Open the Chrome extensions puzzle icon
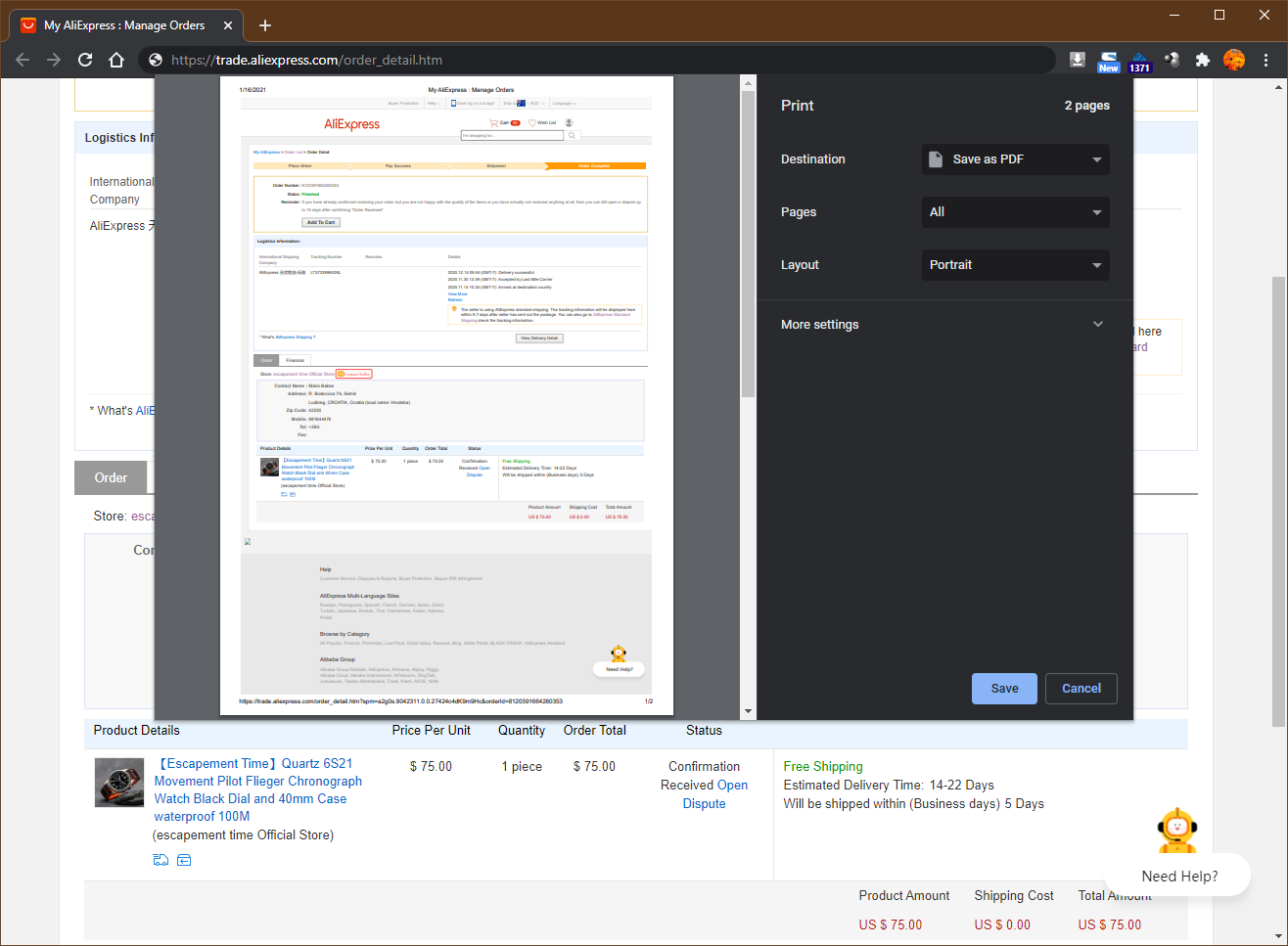This screenshot has height=946, width=1288. click(1203, 60)
